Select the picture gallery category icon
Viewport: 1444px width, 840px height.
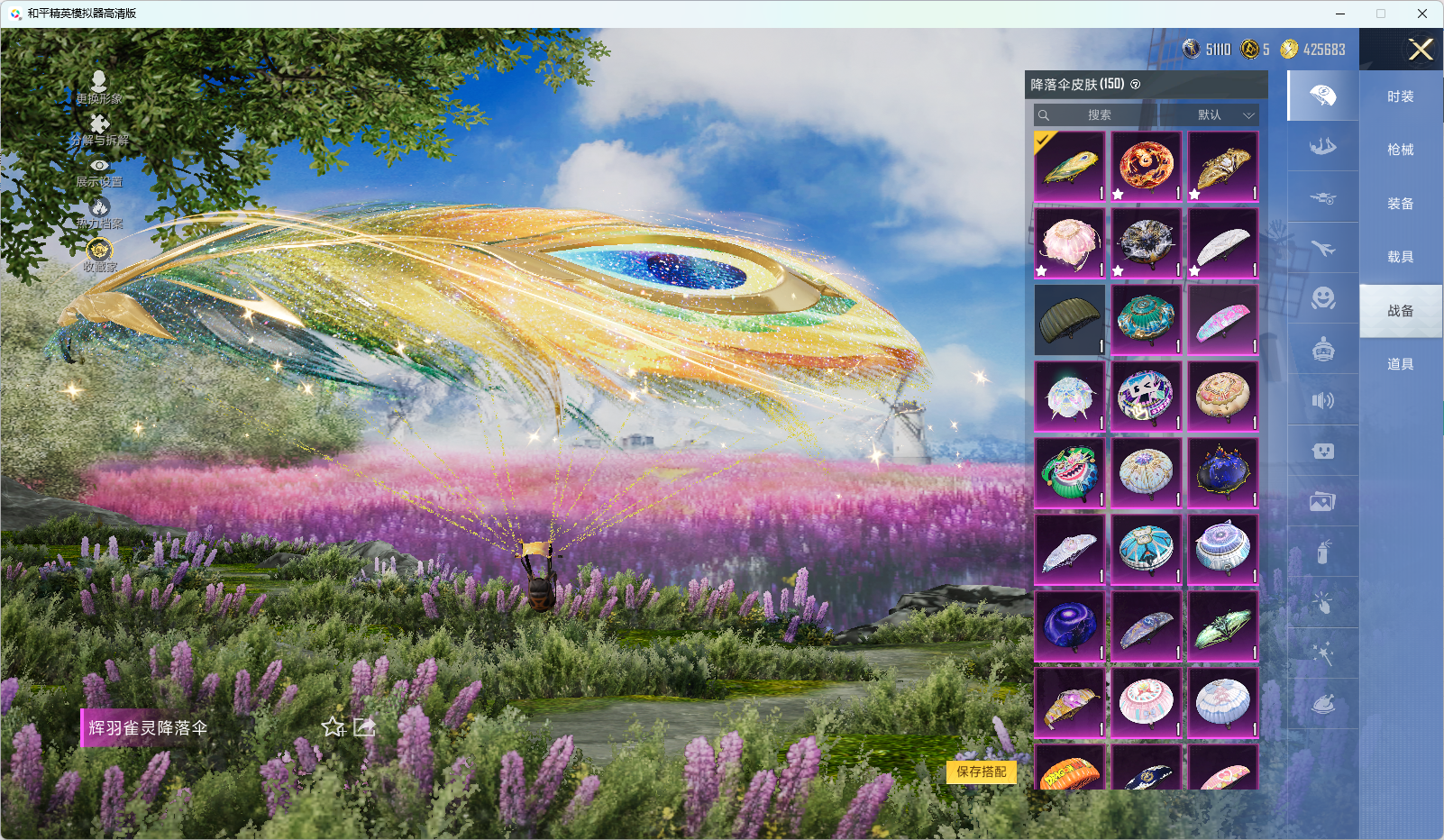point(1322,502)
